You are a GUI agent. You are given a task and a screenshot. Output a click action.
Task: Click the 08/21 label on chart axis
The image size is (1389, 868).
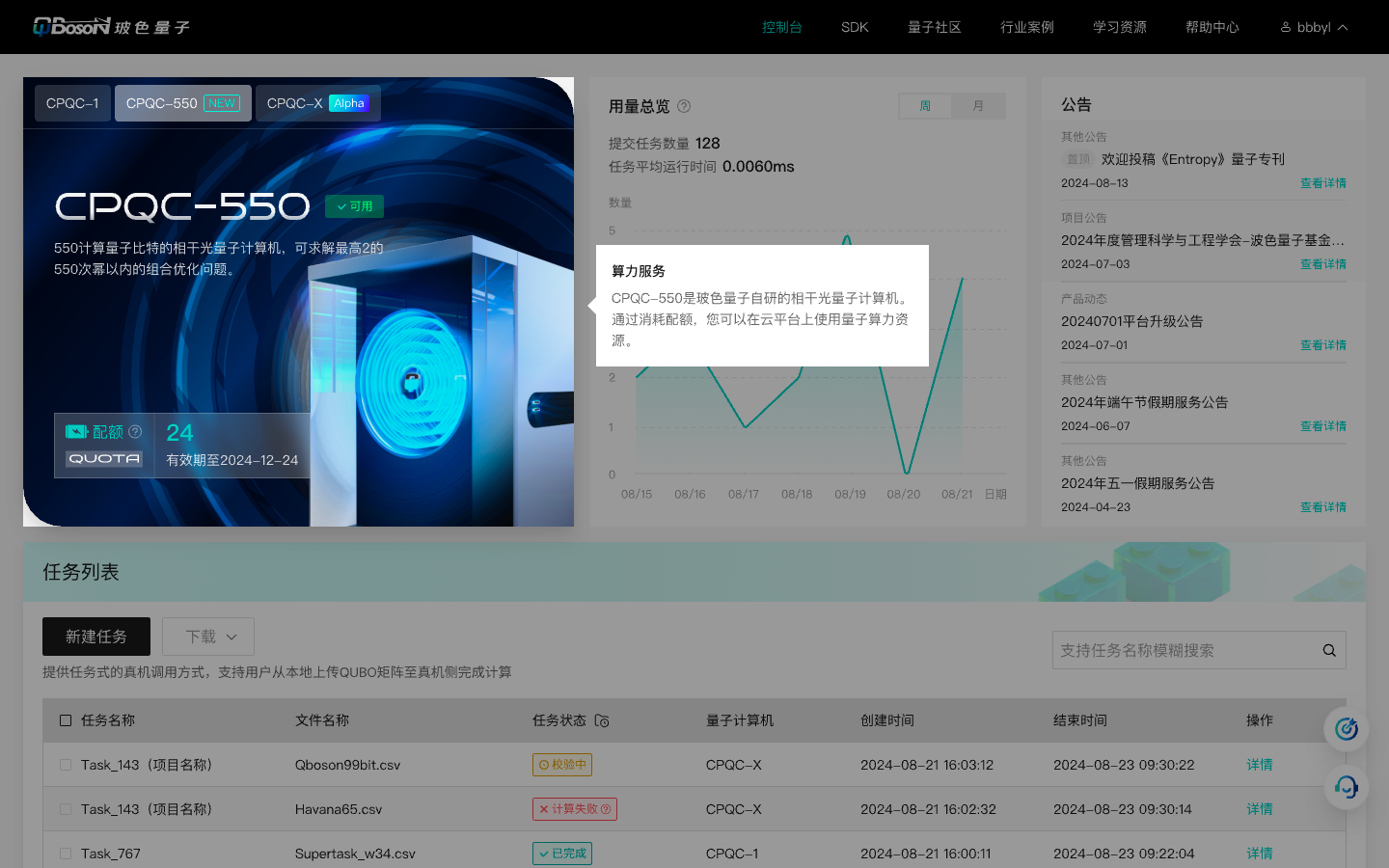pyautogui.click(x=957, y=494)
